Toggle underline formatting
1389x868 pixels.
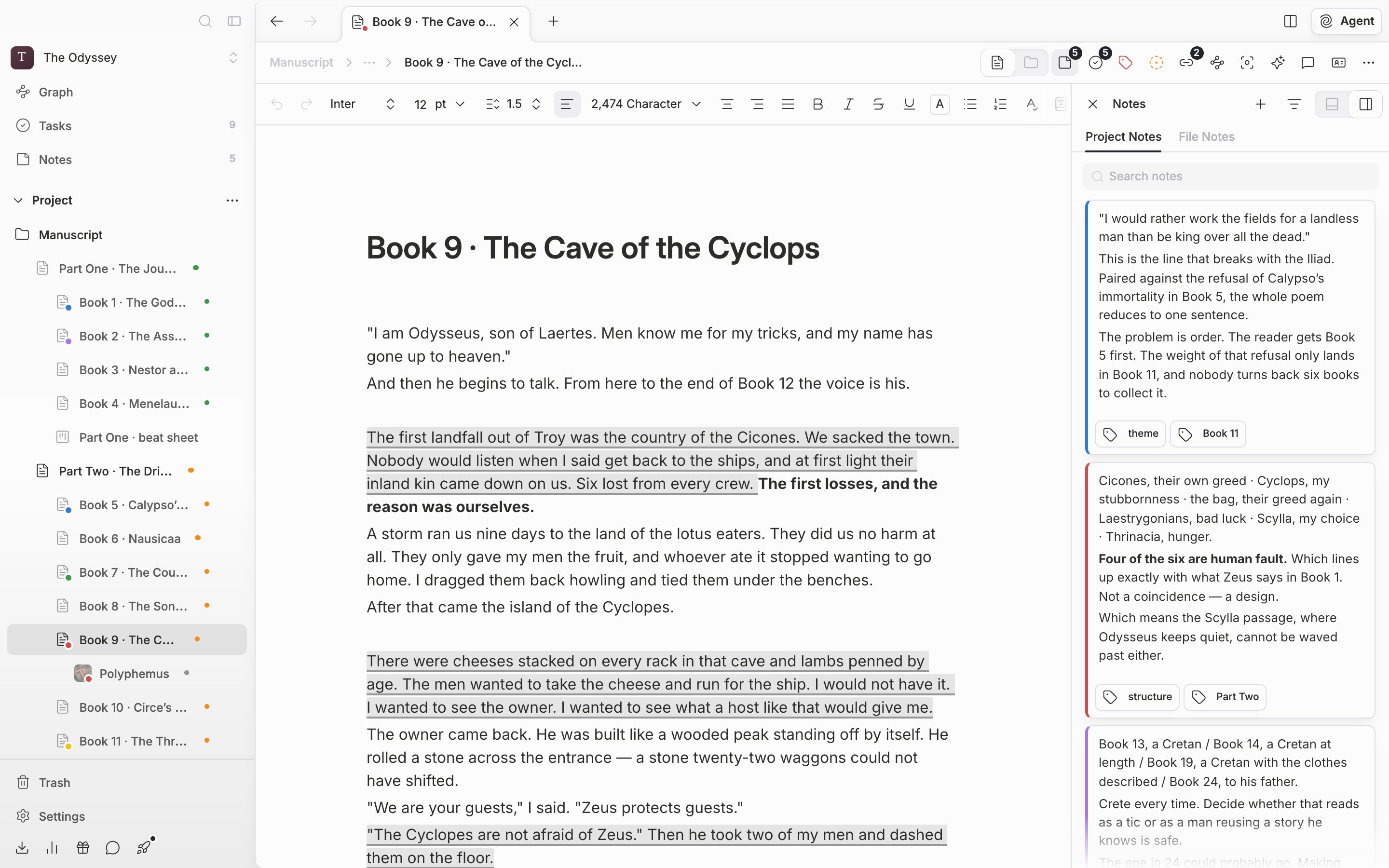[909, 104]
